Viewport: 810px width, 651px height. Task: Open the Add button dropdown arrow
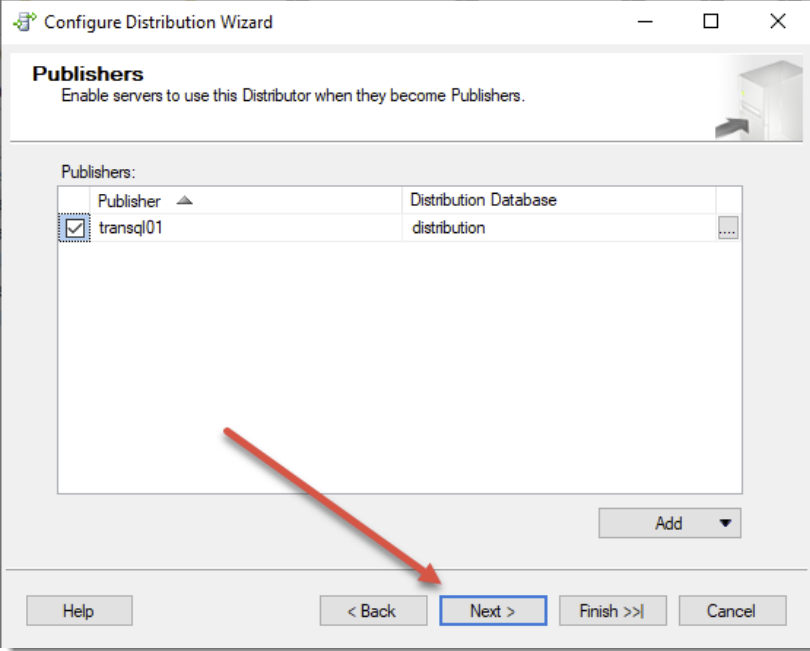click(x=725, y=523)
